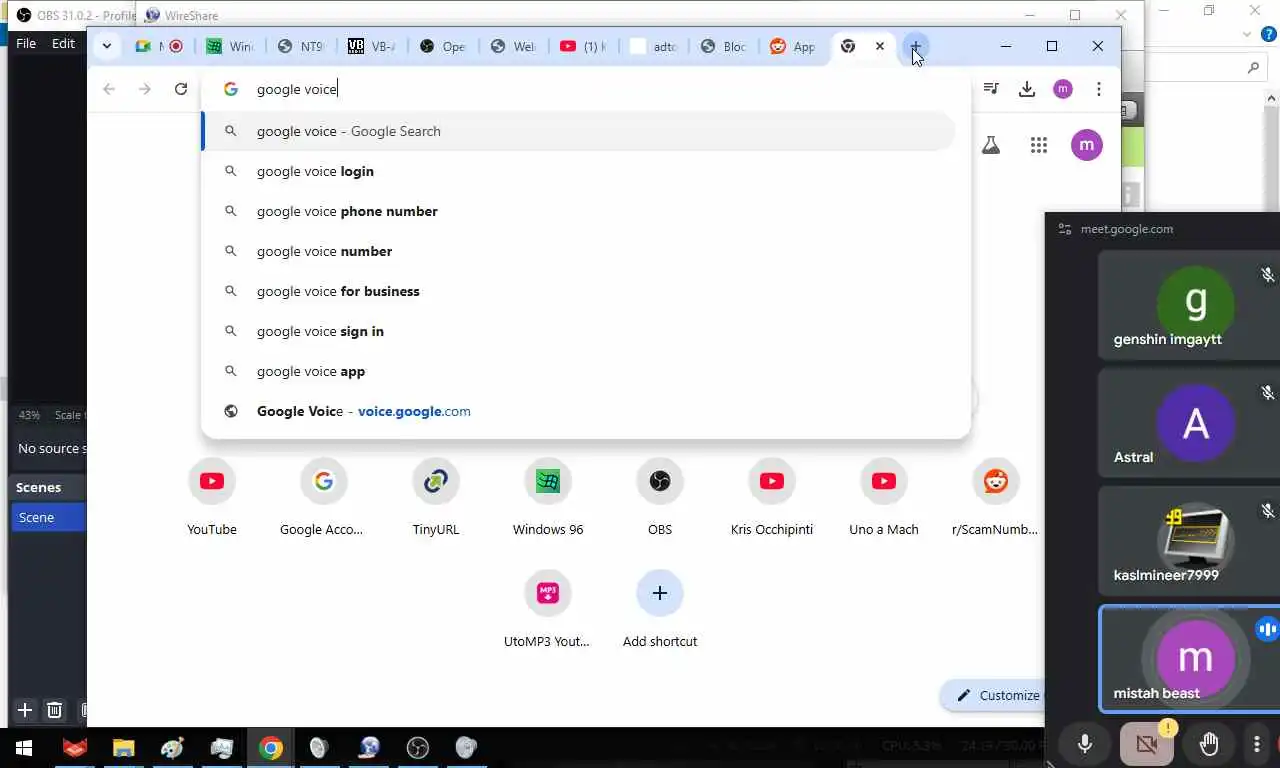Open Chrome tab search dropdown
This screenshot has height=768, width=1280.
point(106,46)
